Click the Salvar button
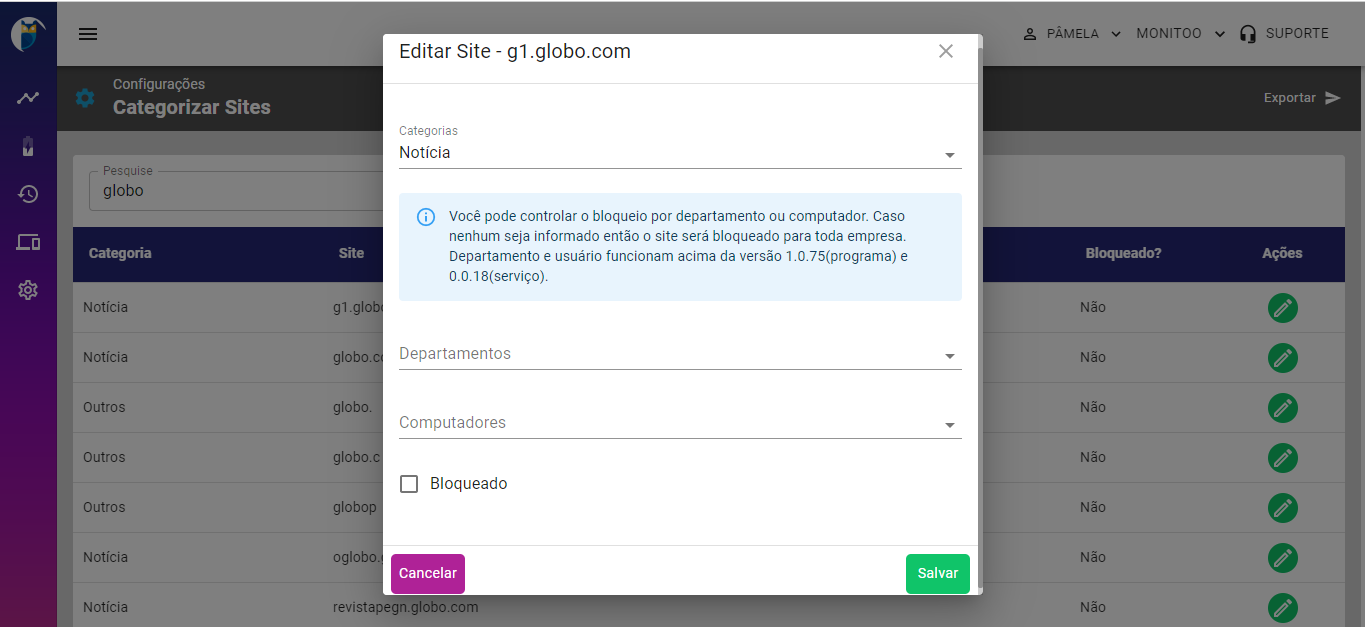 pyautogui.click(x=937, y=573)
